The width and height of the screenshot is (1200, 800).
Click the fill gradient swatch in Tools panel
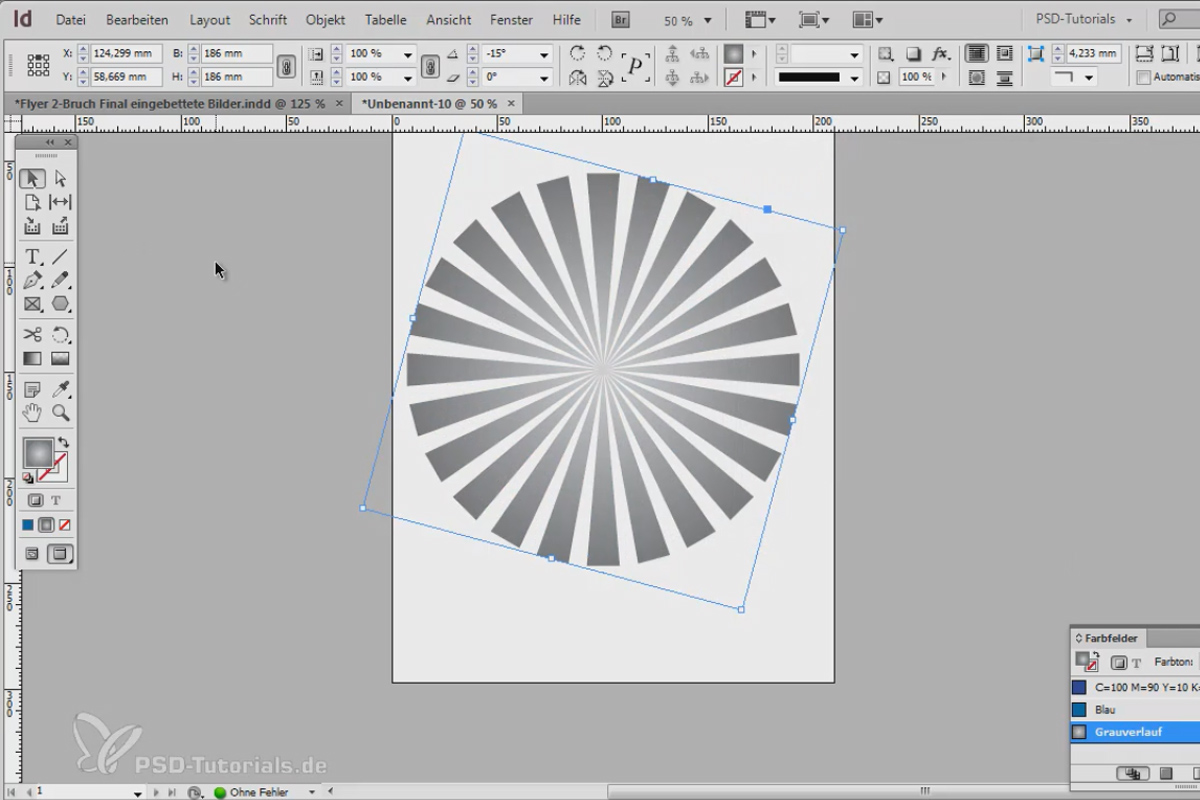coord(38,453)
